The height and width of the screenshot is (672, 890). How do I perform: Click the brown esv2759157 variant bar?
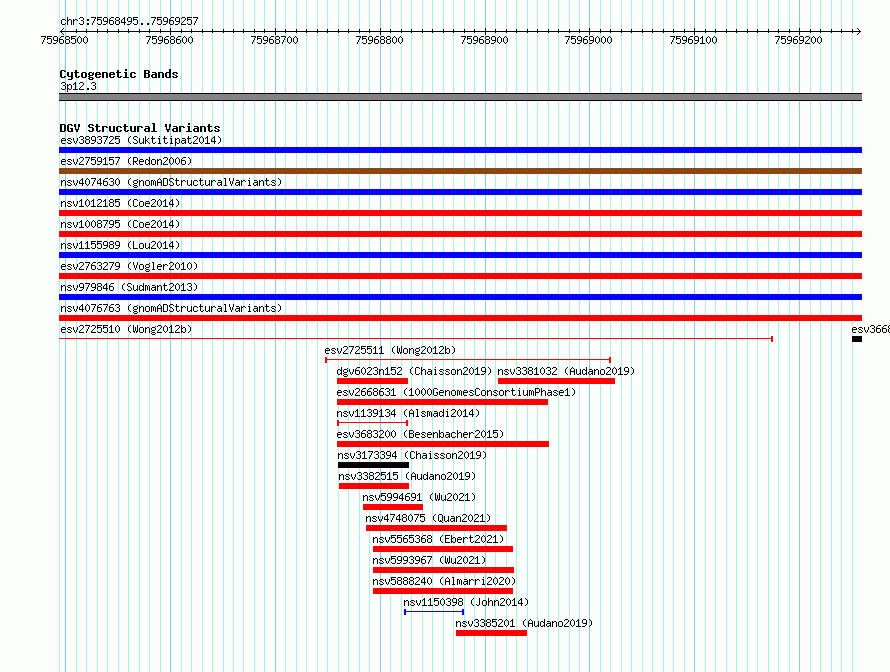pos(460,171)
